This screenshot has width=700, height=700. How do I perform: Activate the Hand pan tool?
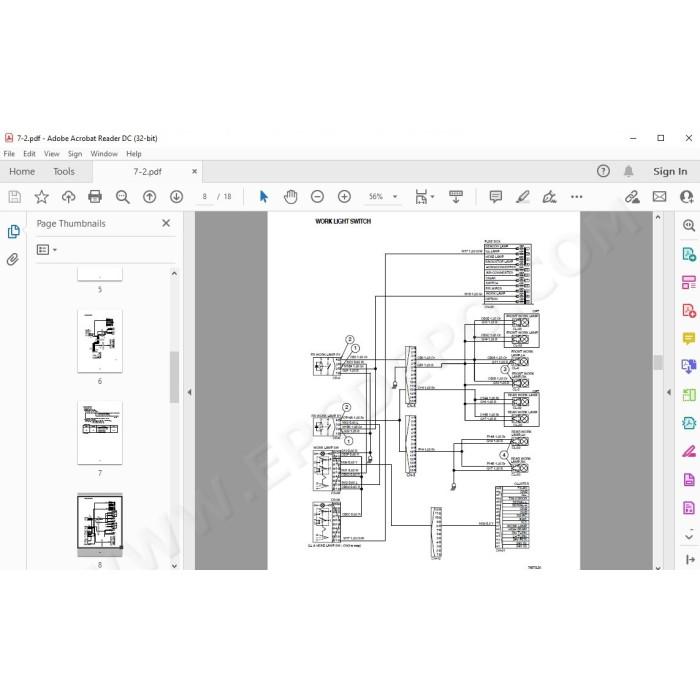pos(290,196)
